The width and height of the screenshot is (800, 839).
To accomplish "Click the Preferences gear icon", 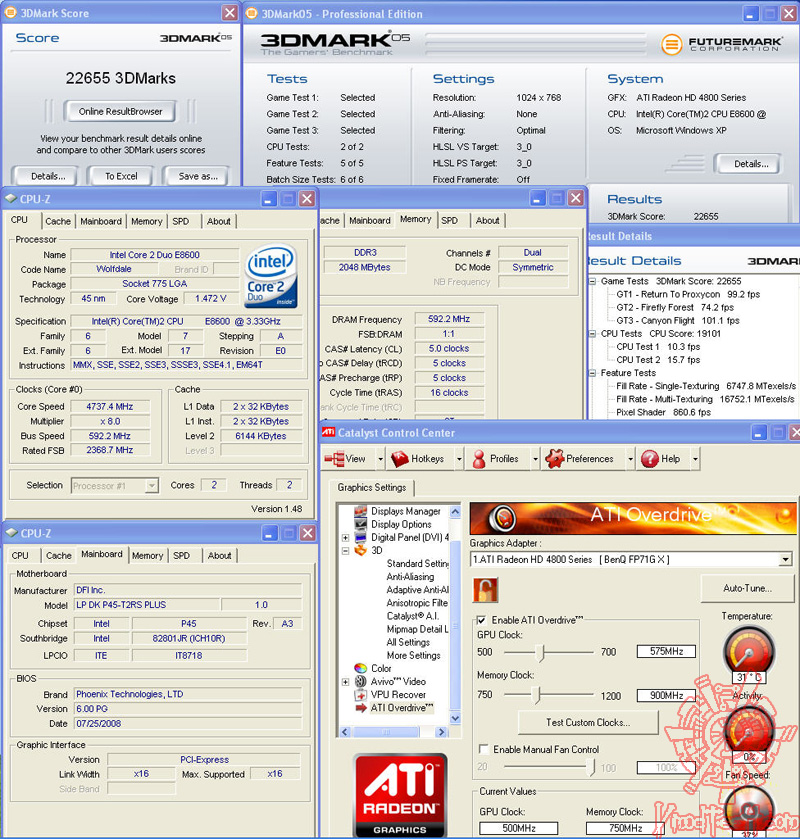I will pyautogui.click(x=554, y=459).
